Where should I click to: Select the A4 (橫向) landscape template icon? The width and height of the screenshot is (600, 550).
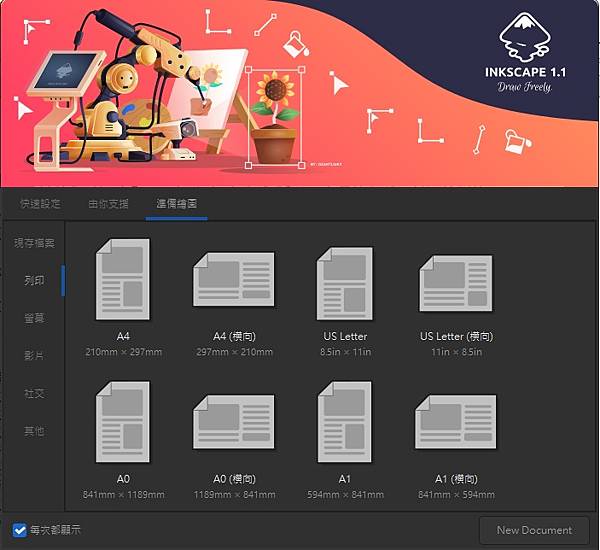click(234, 279)
